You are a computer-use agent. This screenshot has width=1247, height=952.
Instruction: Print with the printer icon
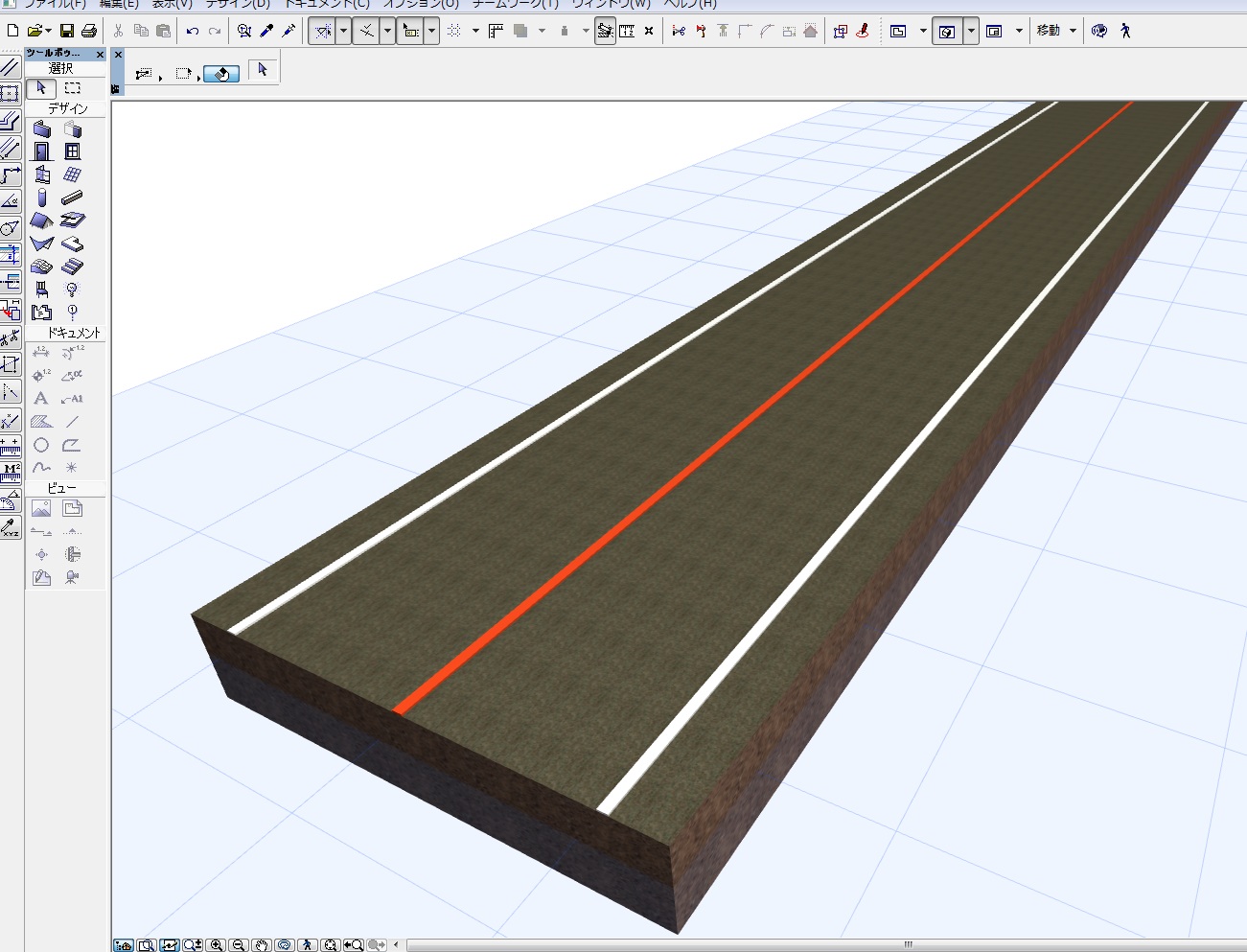(x=89, y=32)
